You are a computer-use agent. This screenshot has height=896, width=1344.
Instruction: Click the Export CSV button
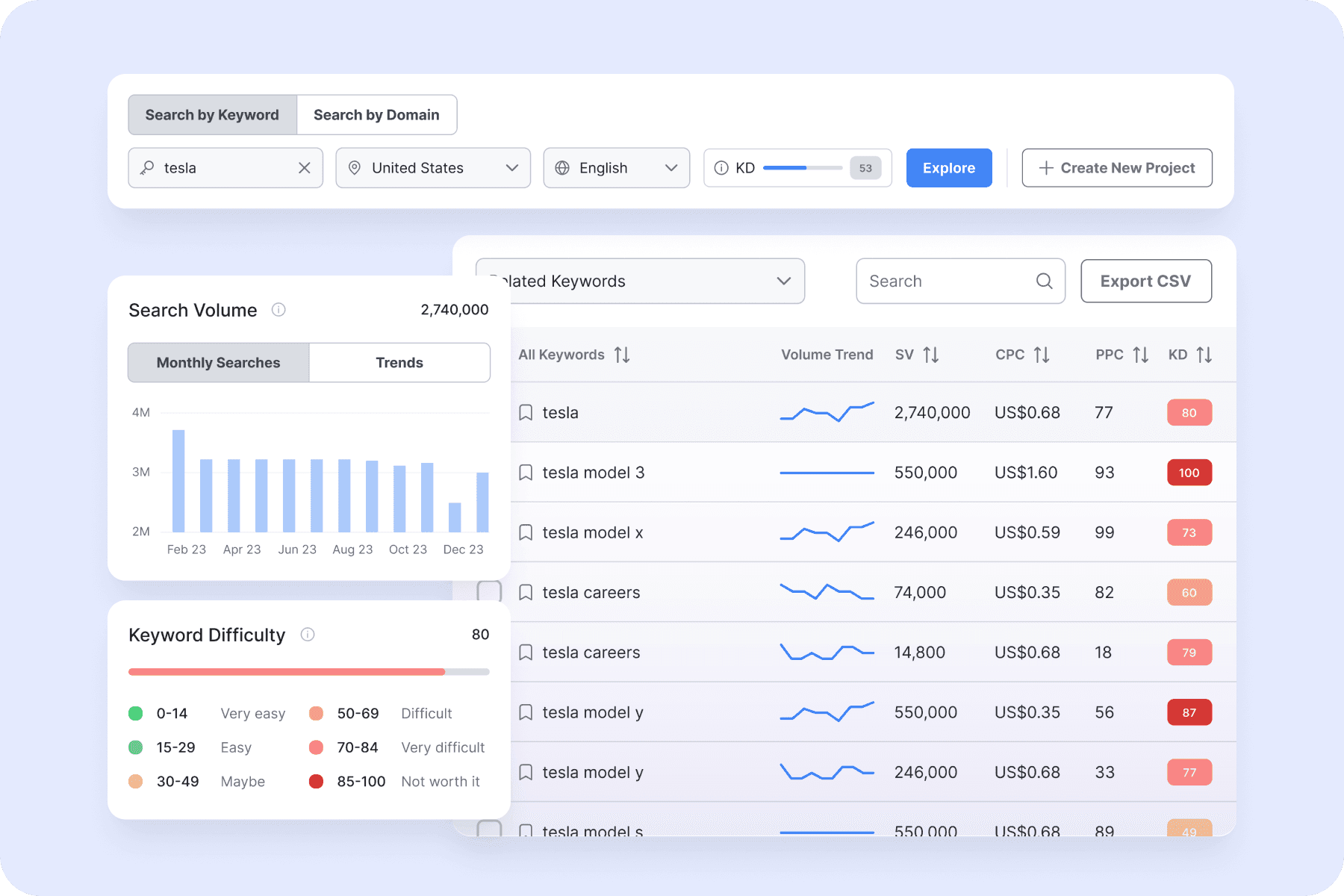pyautogui.click(x=1146, y=281)
